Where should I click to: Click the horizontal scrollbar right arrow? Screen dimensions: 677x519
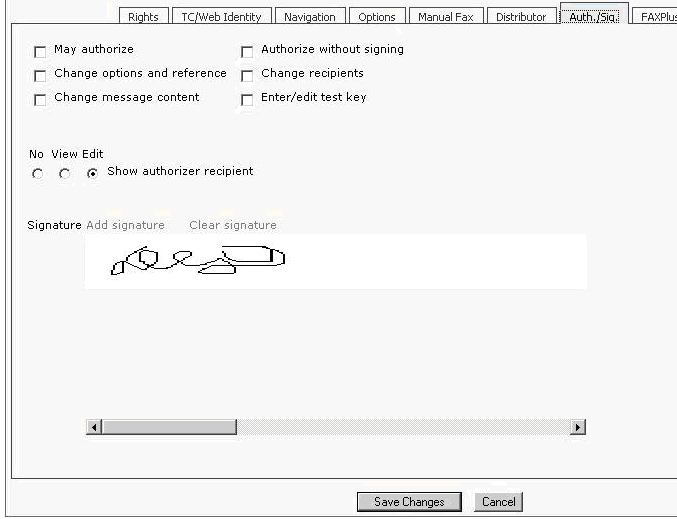(x=577, y=427)
